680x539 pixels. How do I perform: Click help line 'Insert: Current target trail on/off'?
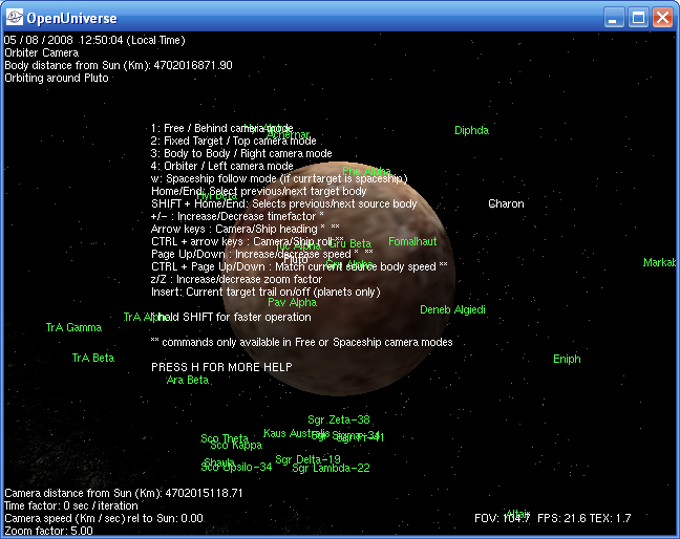click(265, 292)
